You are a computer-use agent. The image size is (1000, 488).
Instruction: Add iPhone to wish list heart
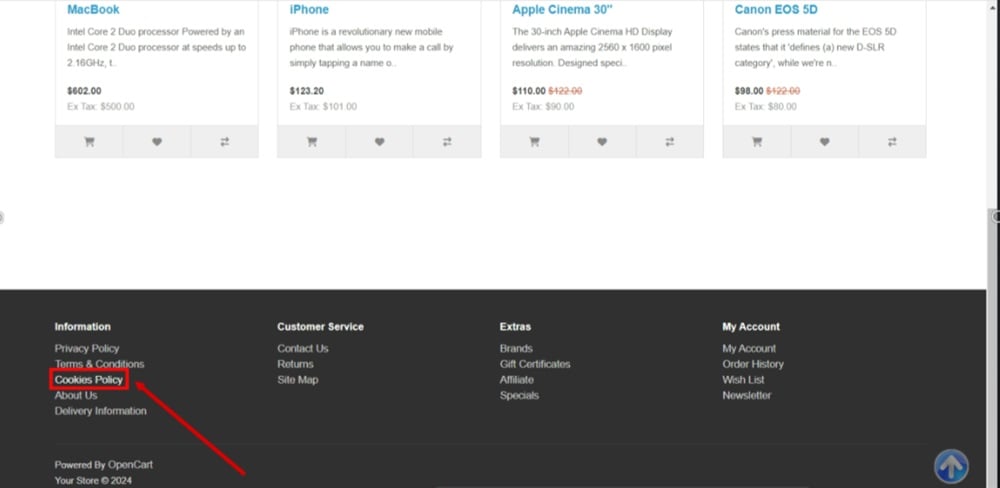click(379, 142)
